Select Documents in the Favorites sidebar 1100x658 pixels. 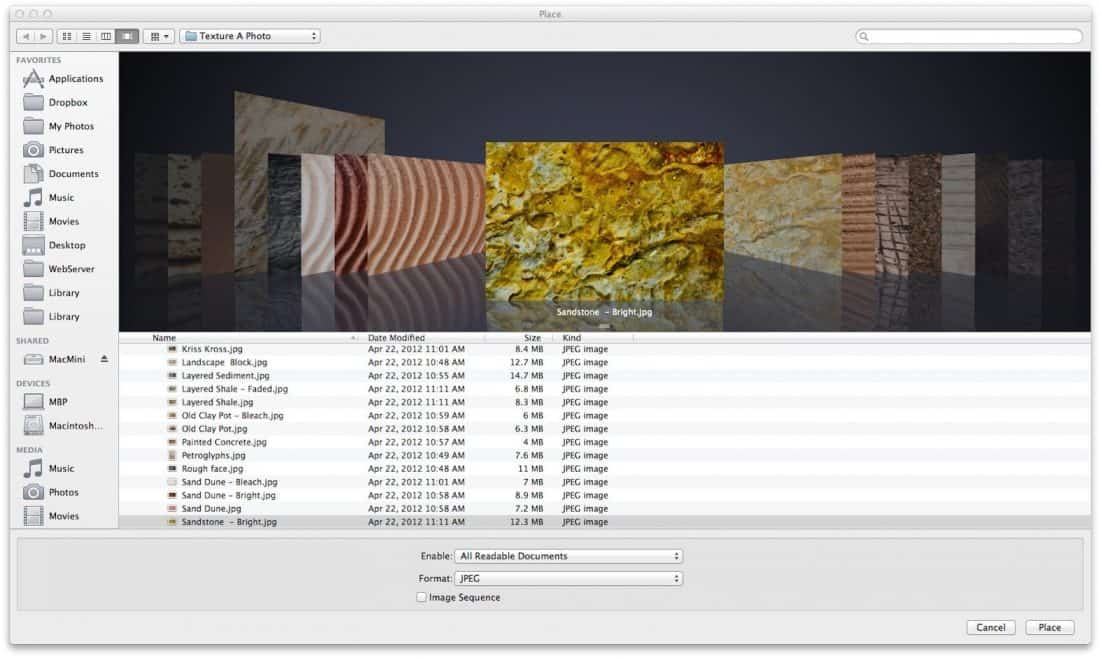point(70,173)
